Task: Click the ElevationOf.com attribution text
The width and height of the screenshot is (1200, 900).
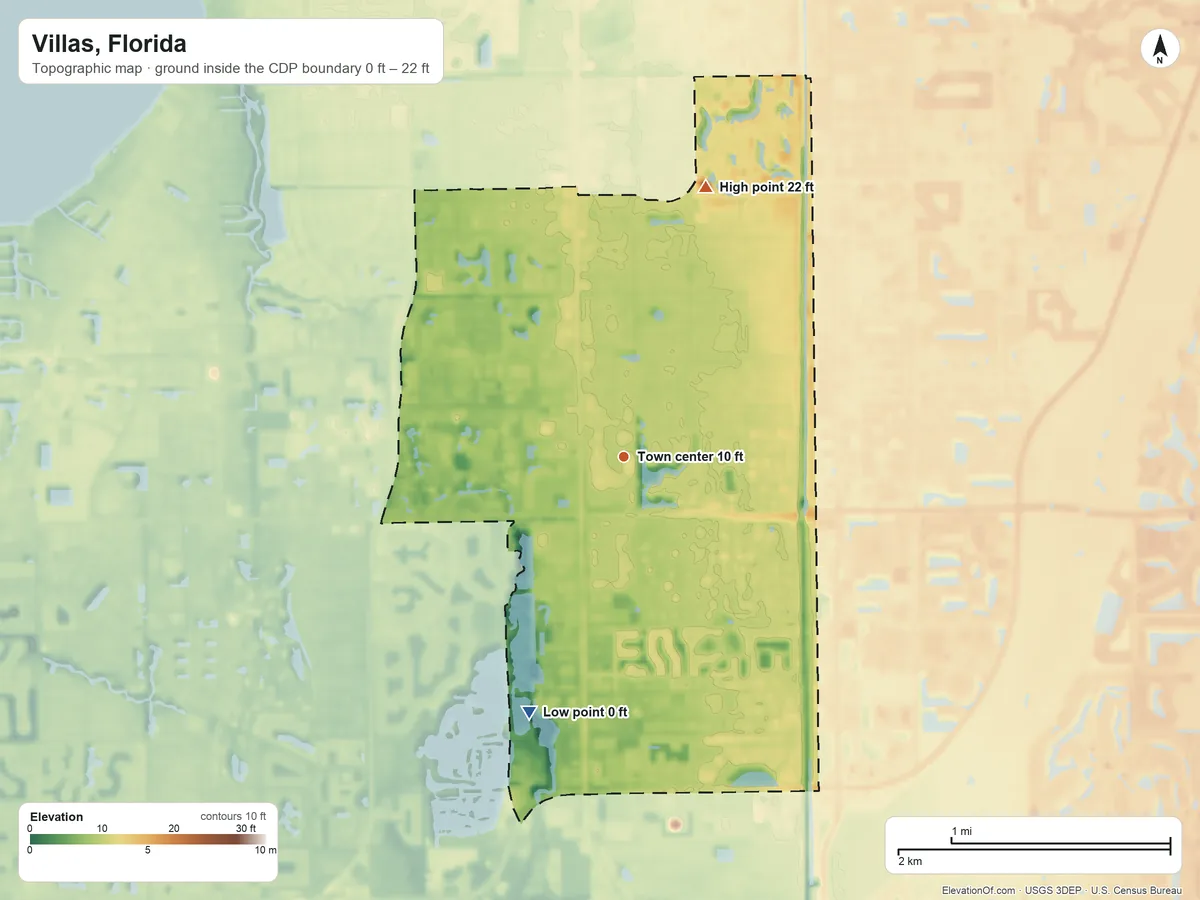Action: click(x=979, y=890)
